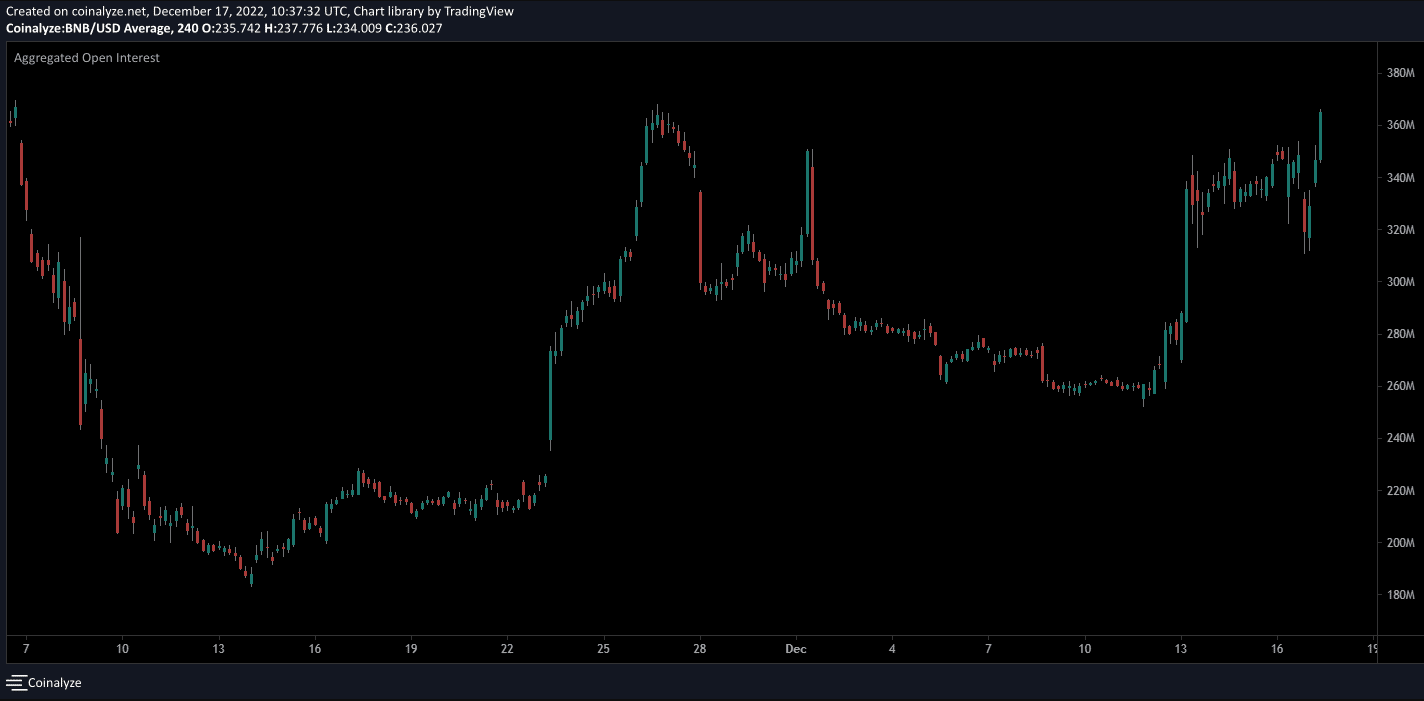Click the date label 25 on time axis
This screenshot has width=1424, height=701.
[603, 649]
